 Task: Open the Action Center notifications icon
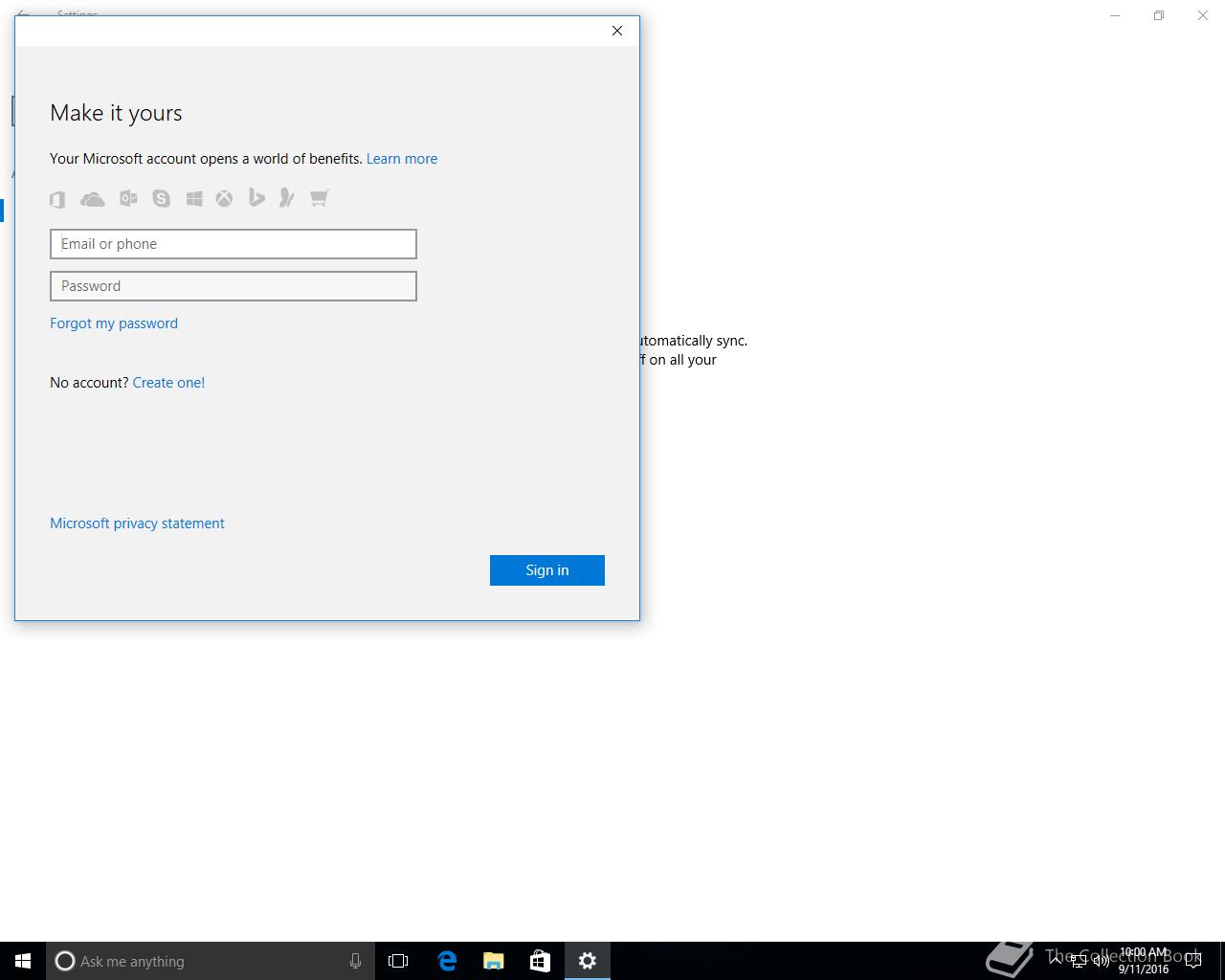(1193, 961)
